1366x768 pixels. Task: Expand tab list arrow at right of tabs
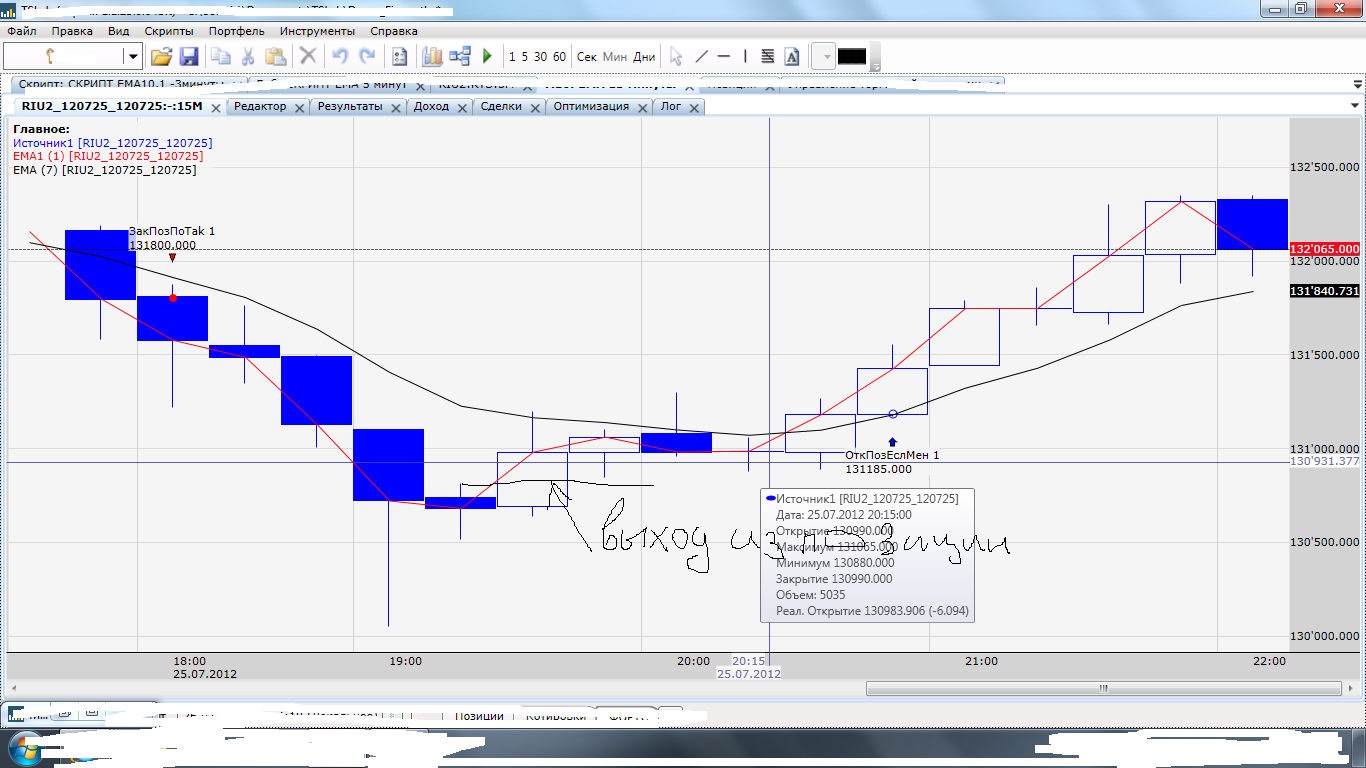click(1354, 106)
